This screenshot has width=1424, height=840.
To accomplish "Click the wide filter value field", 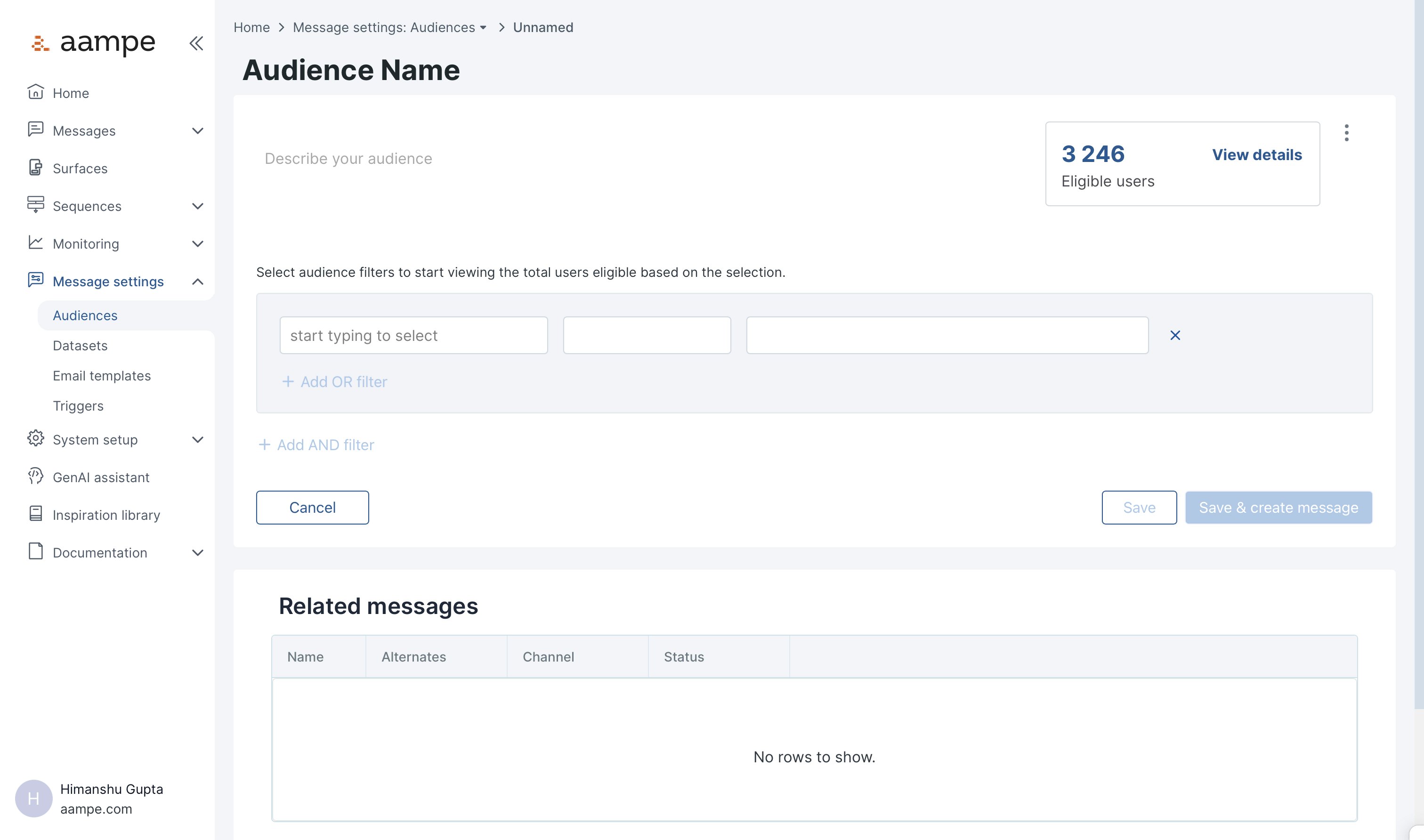I will [947, 336].
